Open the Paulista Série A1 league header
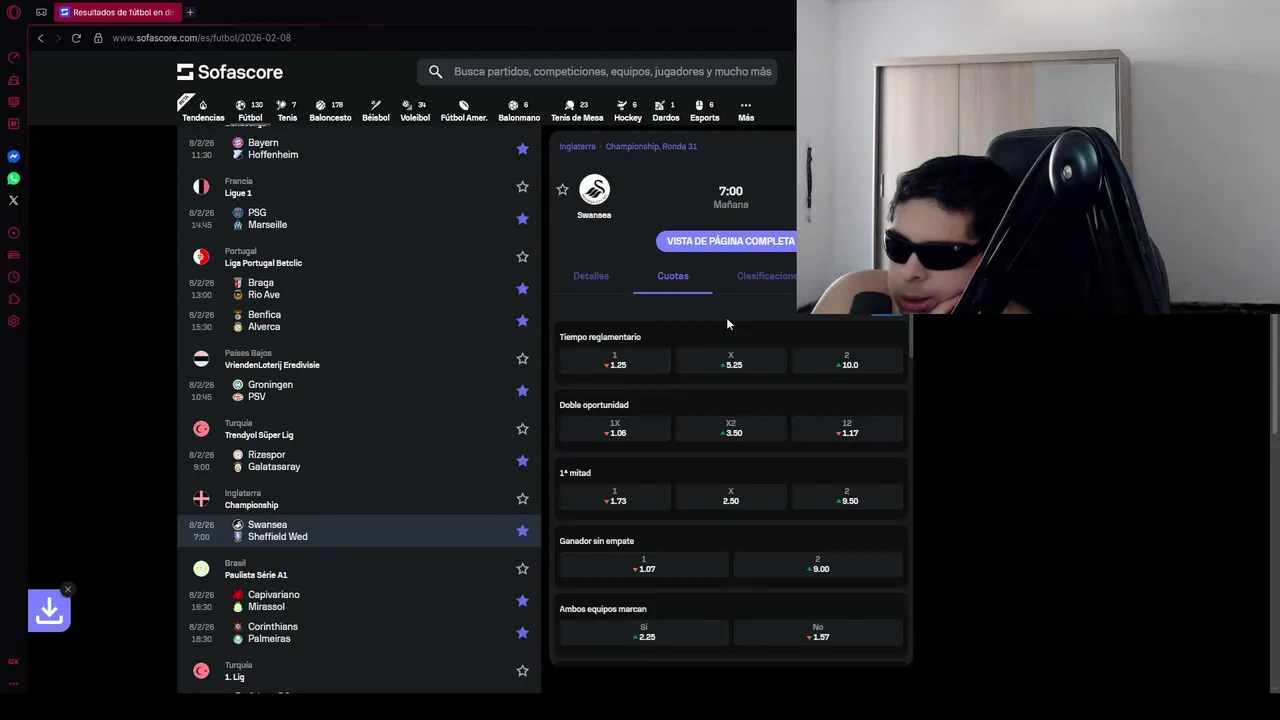Viewport: 1280px width, 720px height. point(360,569)
